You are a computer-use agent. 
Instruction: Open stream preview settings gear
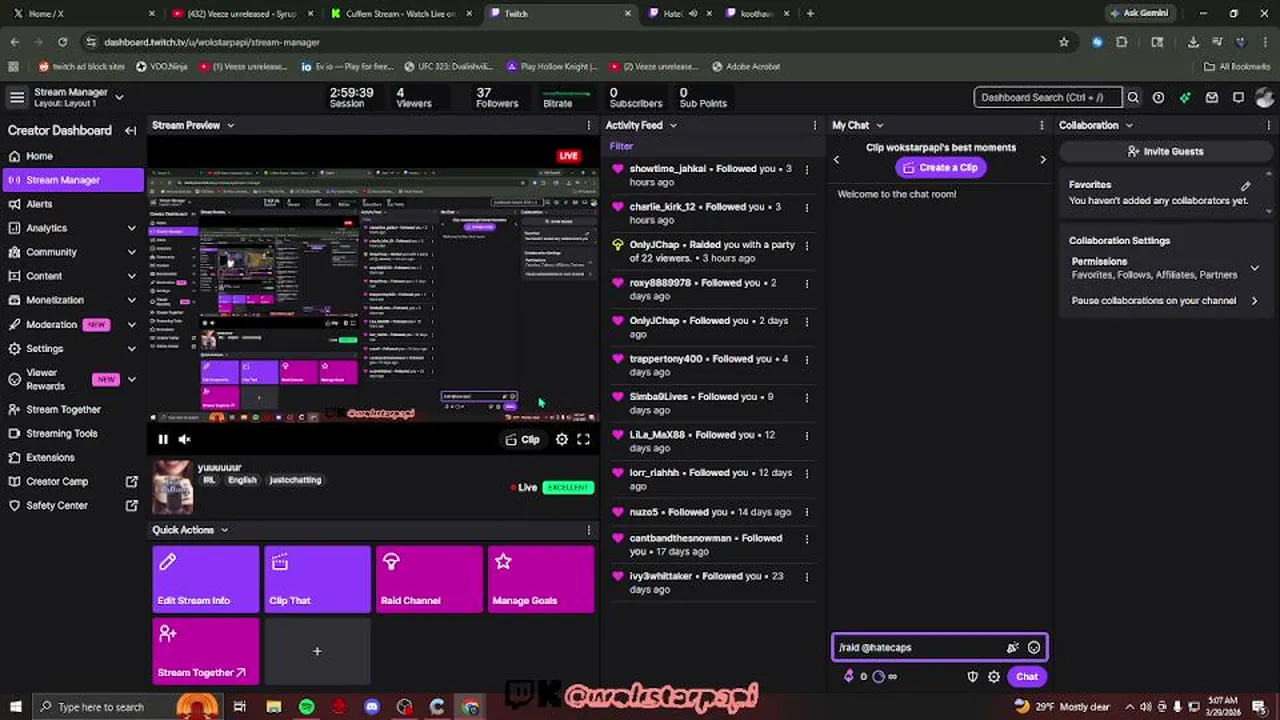coord(562,439)
